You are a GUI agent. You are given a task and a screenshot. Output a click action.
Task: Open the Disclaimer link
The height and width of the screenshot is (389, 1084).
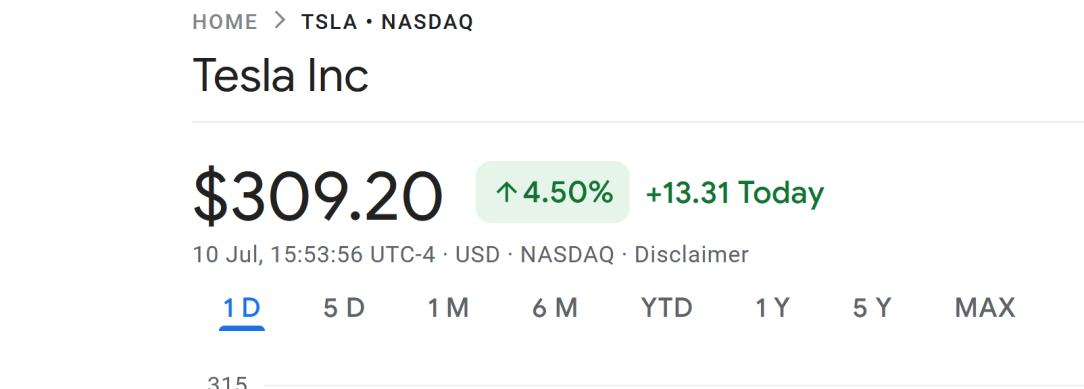tap(691, 255)
